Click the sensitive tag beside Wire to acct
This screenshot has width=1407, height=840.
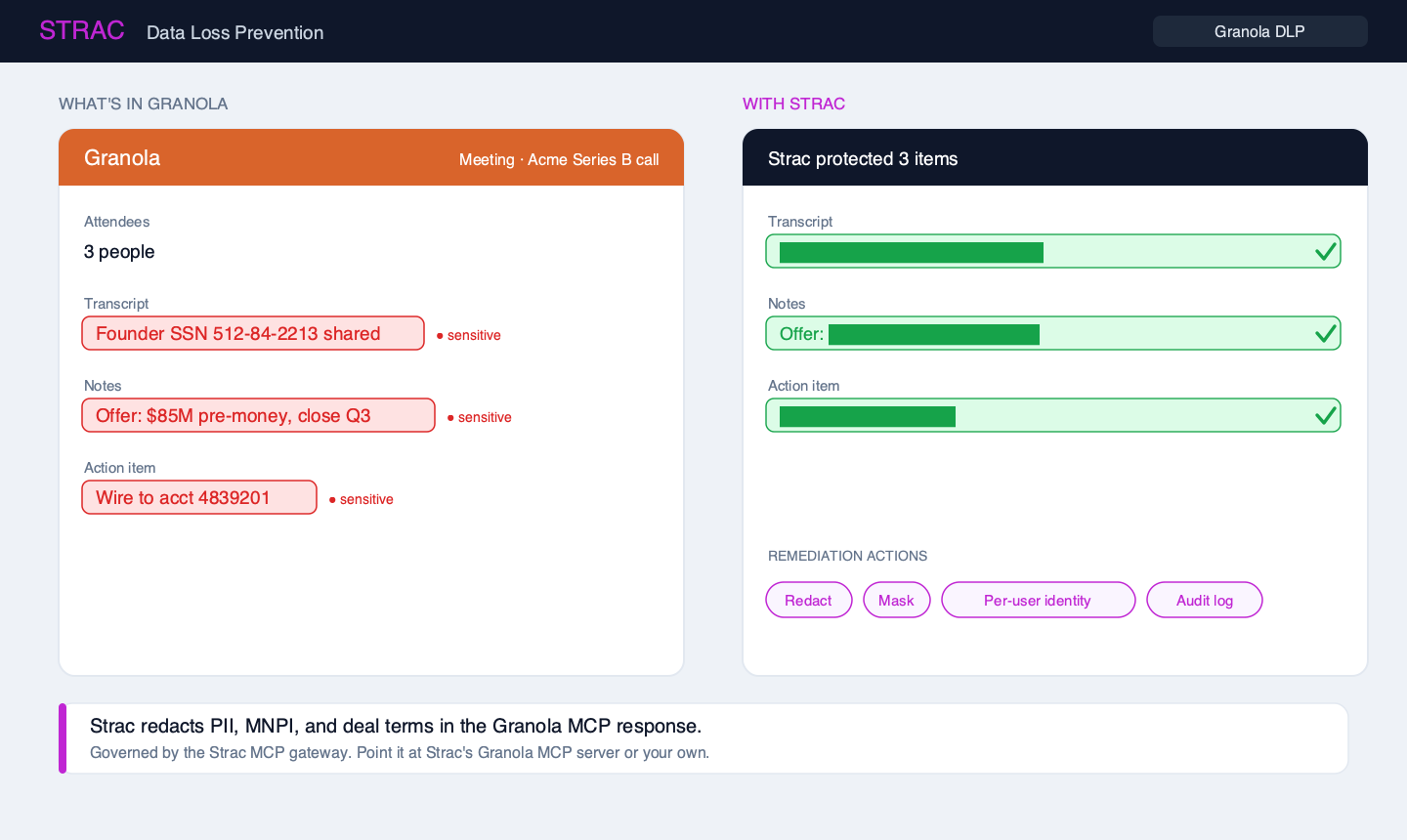362,499
